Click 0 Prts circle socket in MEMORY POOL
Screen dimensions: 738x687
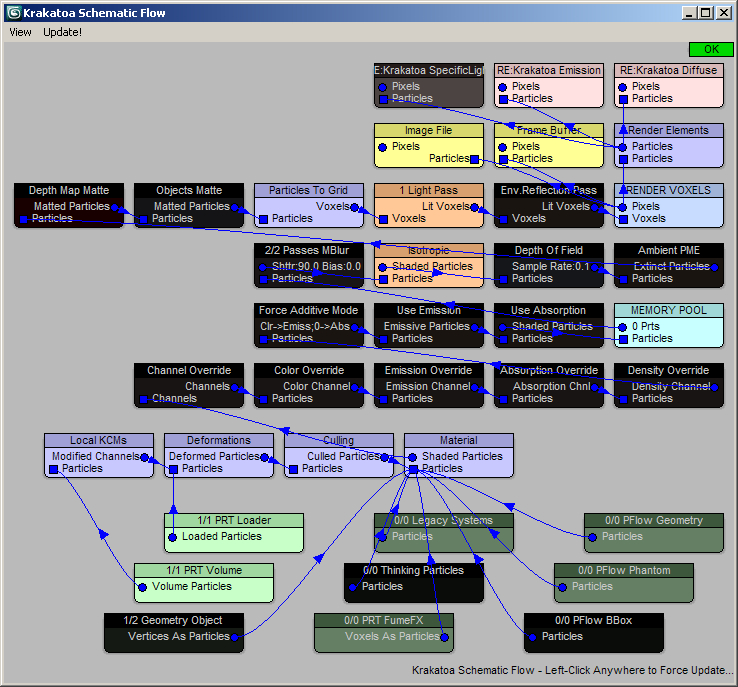[x=623, y=327]
